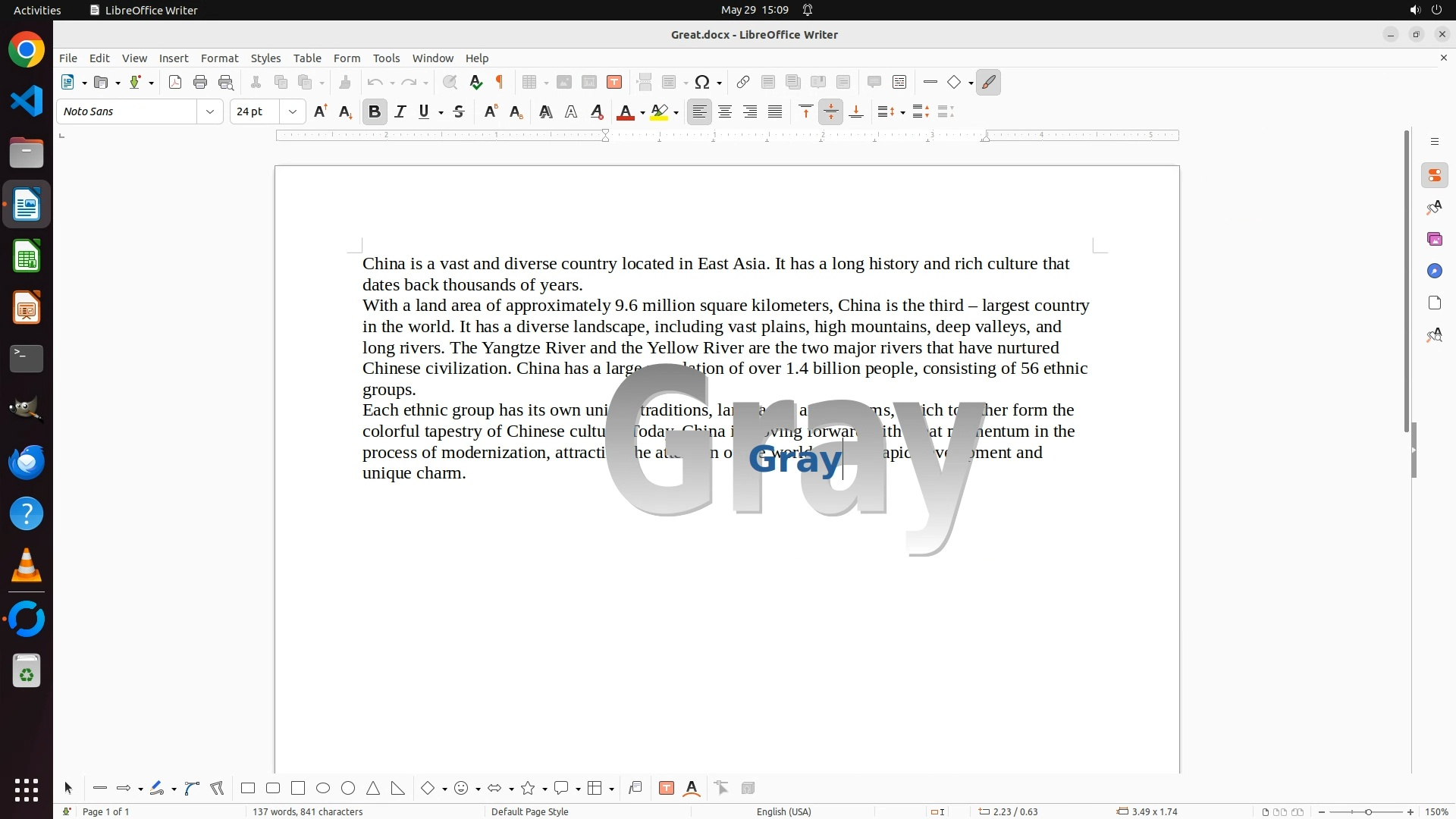The height and width of the screenshot is (819, 1456).
Task: Open the sidebar Gallery panel
Action: 1435,240
